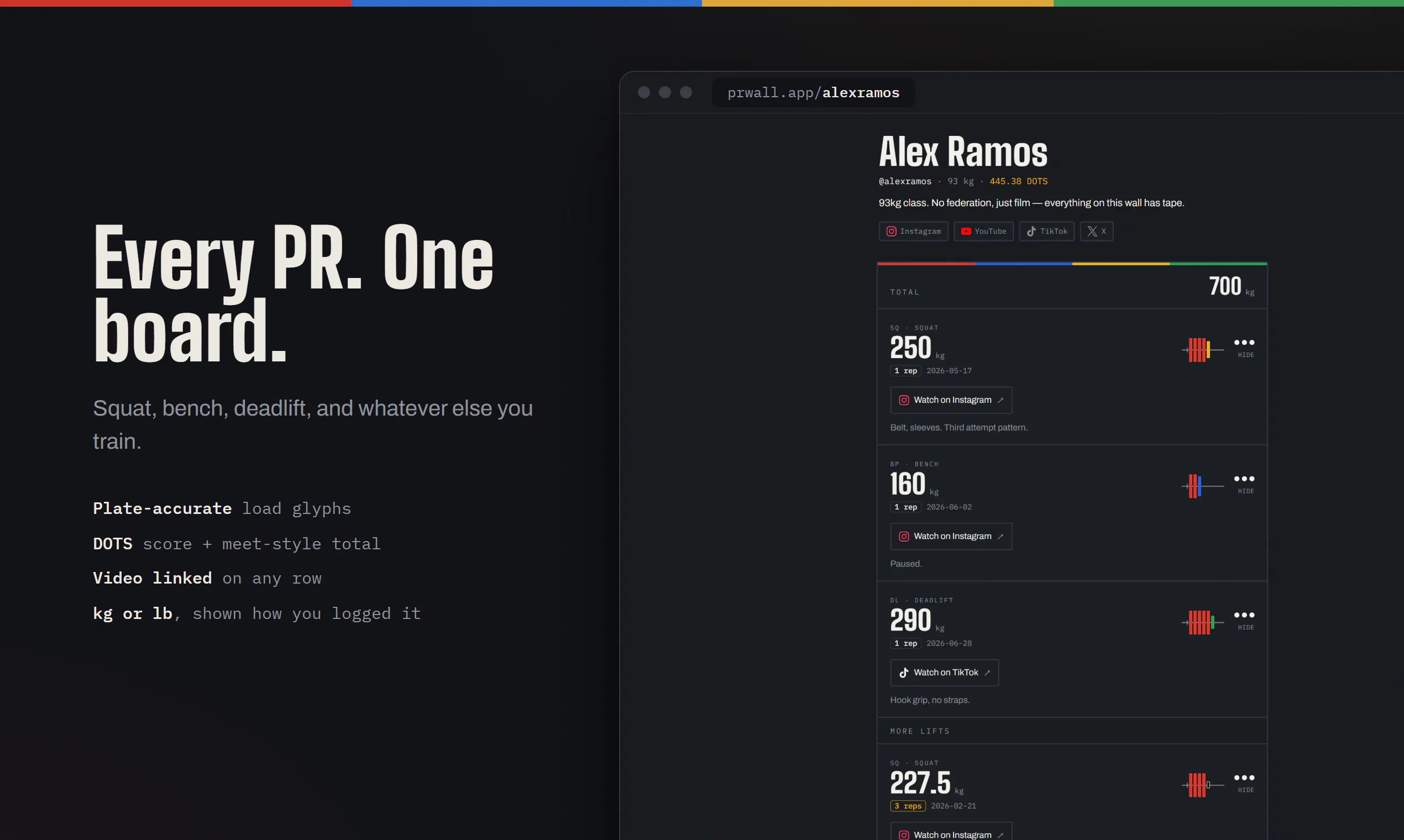Screen dimensions: 1404x840
Task: Click the 'Belt, sleeves. Third attempt pattern.' note
Action: click(958, 427)
